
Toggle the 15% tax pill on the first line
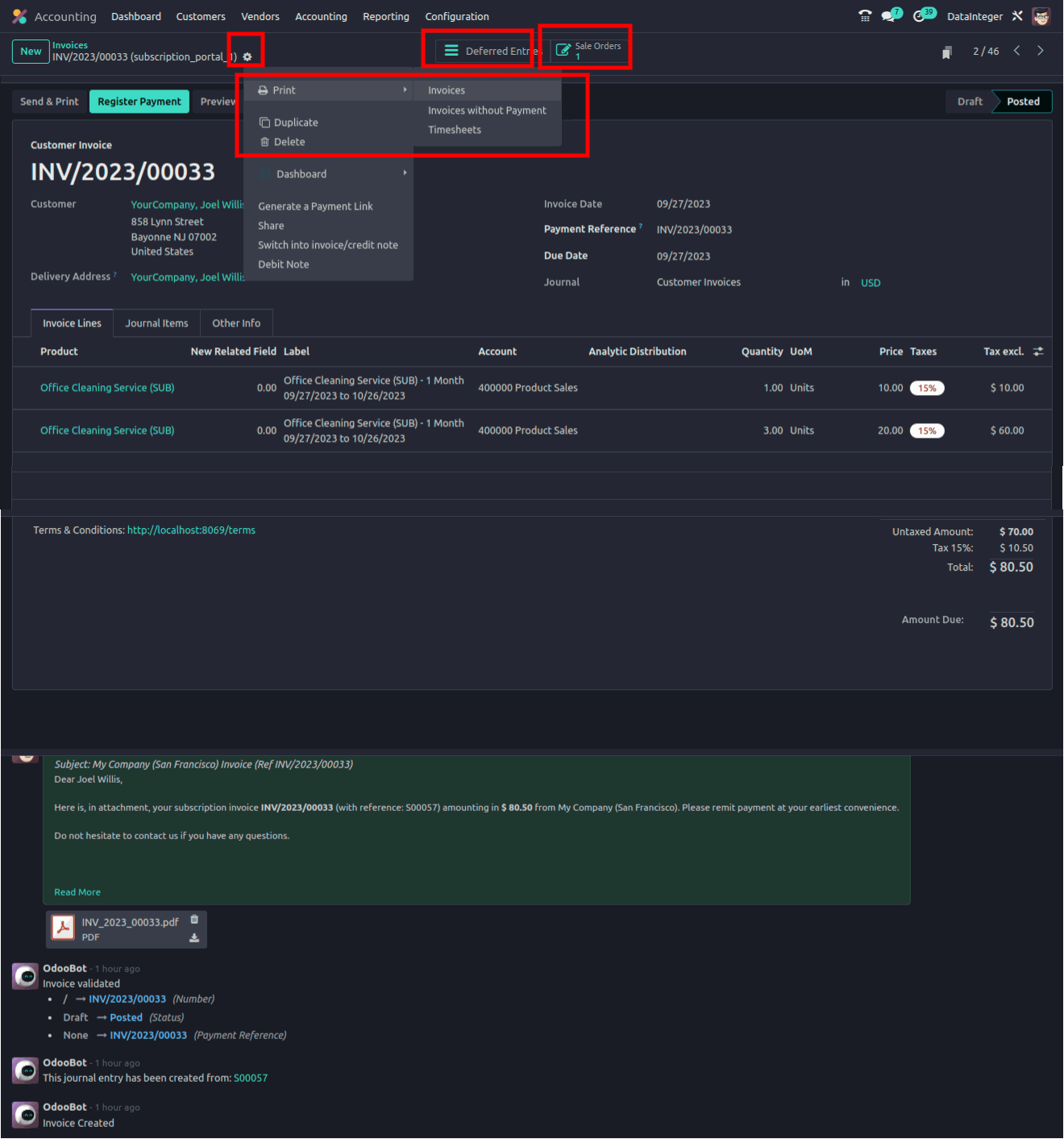click(927, 388)
